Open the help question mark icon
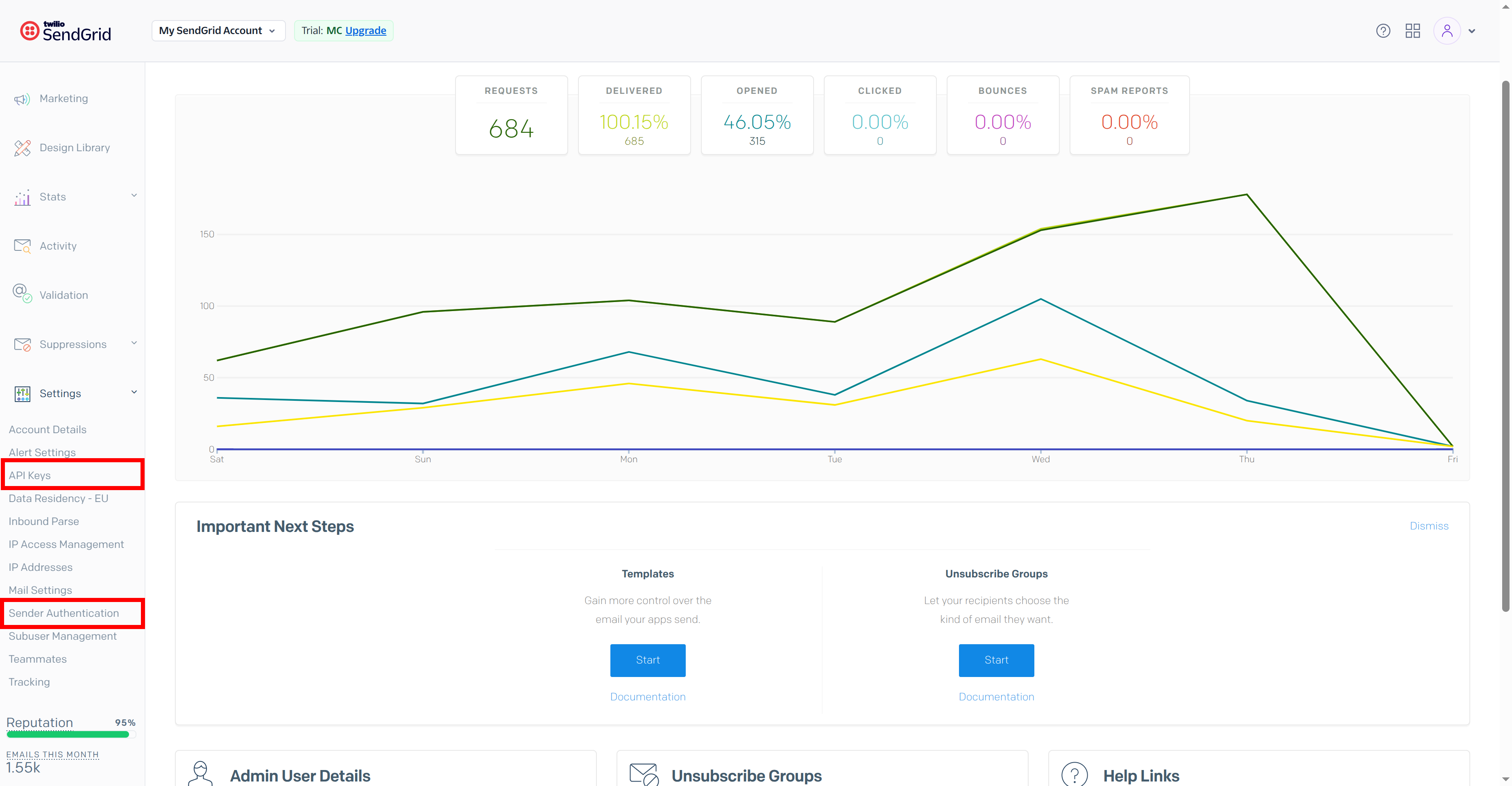The image size is (1512, 786). click(1383, 30)
